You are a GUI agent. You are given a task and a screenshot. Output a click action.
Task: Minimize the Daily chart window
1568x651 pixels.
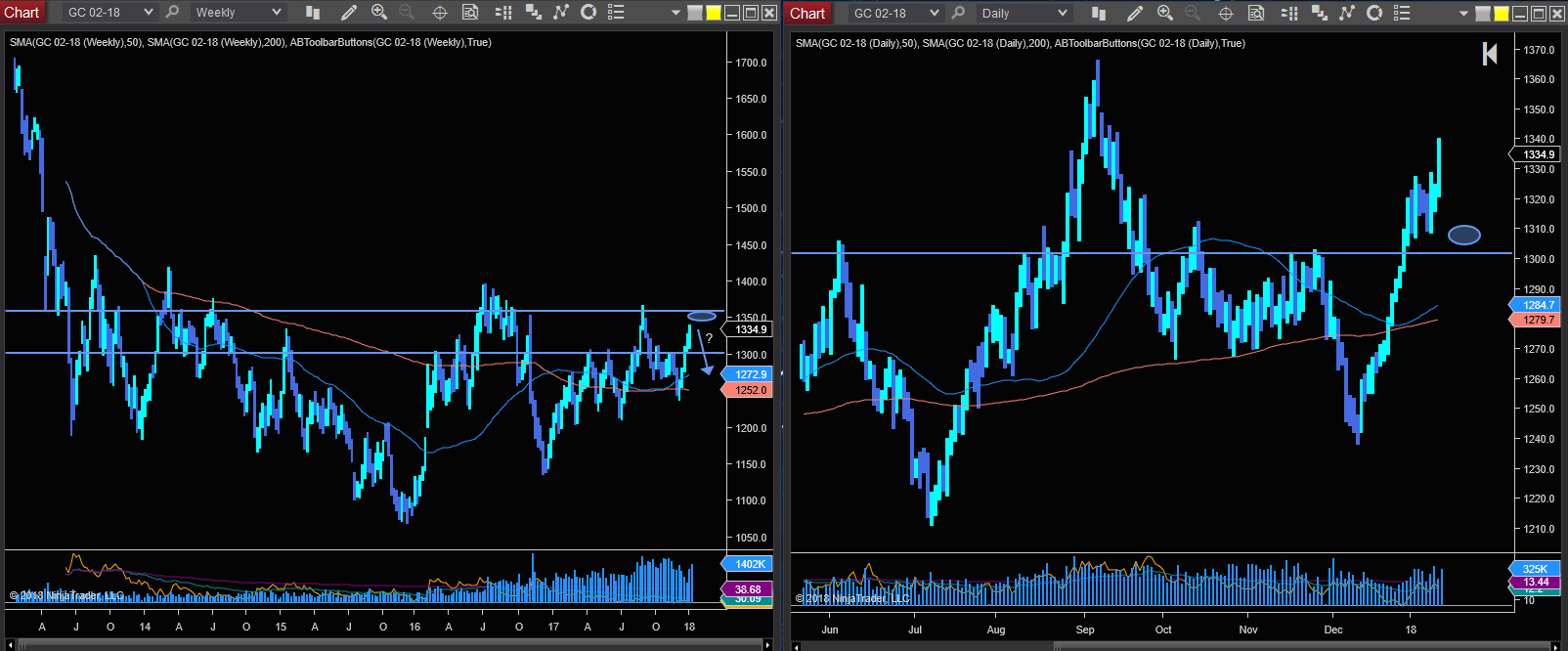coord(1519,13)
